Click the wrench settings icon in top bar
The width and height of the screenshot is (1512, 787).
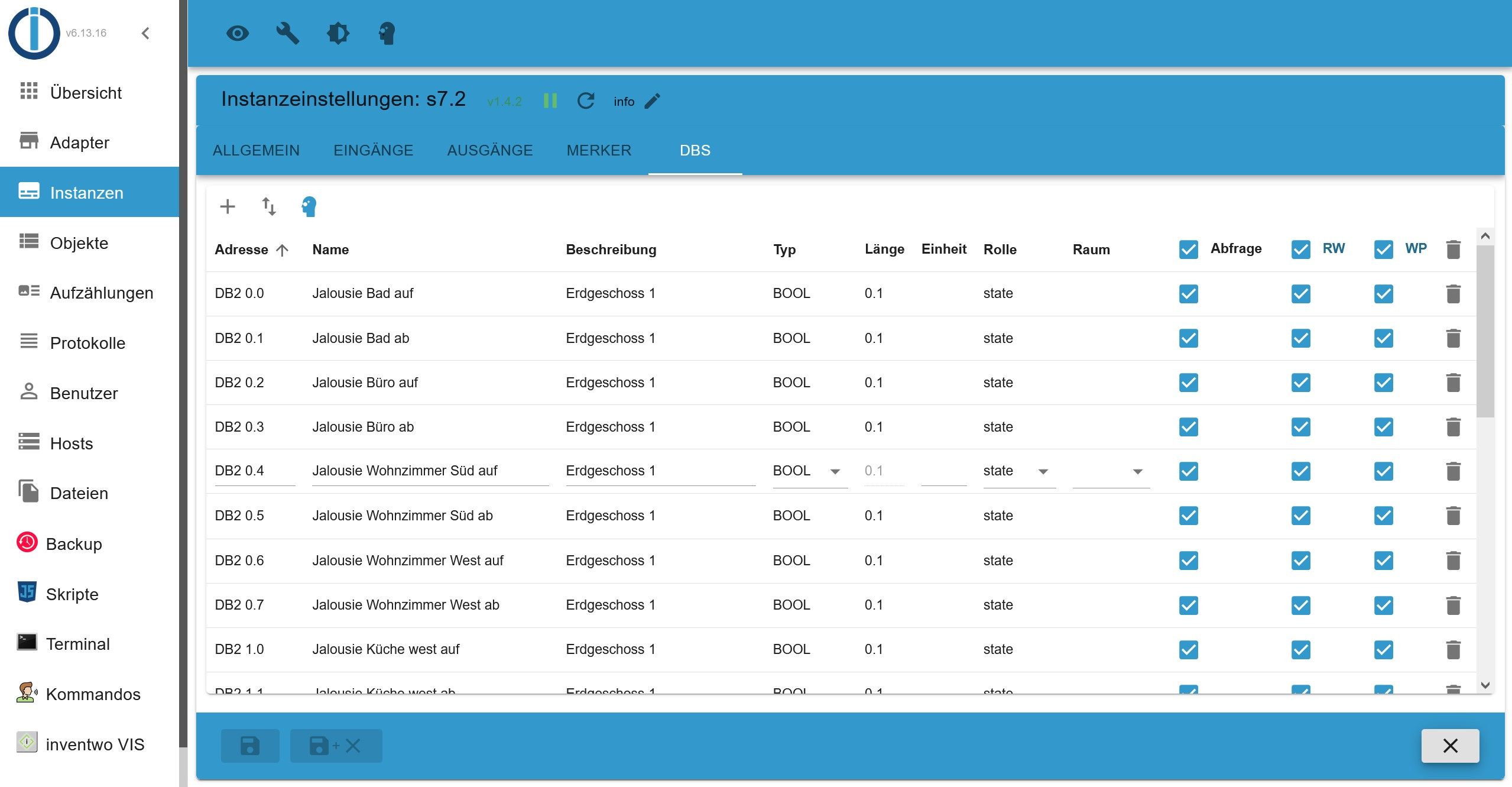coord(287,33)
